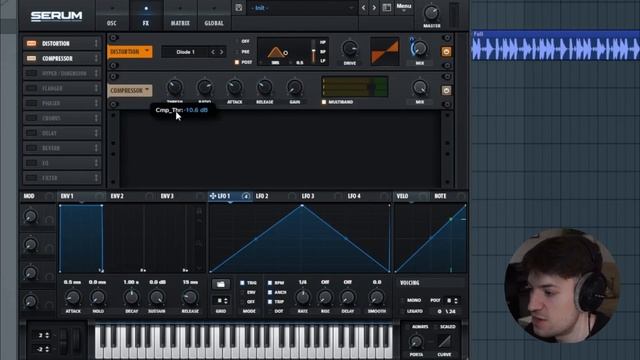The width and height of the screenshot is (640, 360).
Task: Click the compressor Threshold knob
Action: tap(175, 87)
